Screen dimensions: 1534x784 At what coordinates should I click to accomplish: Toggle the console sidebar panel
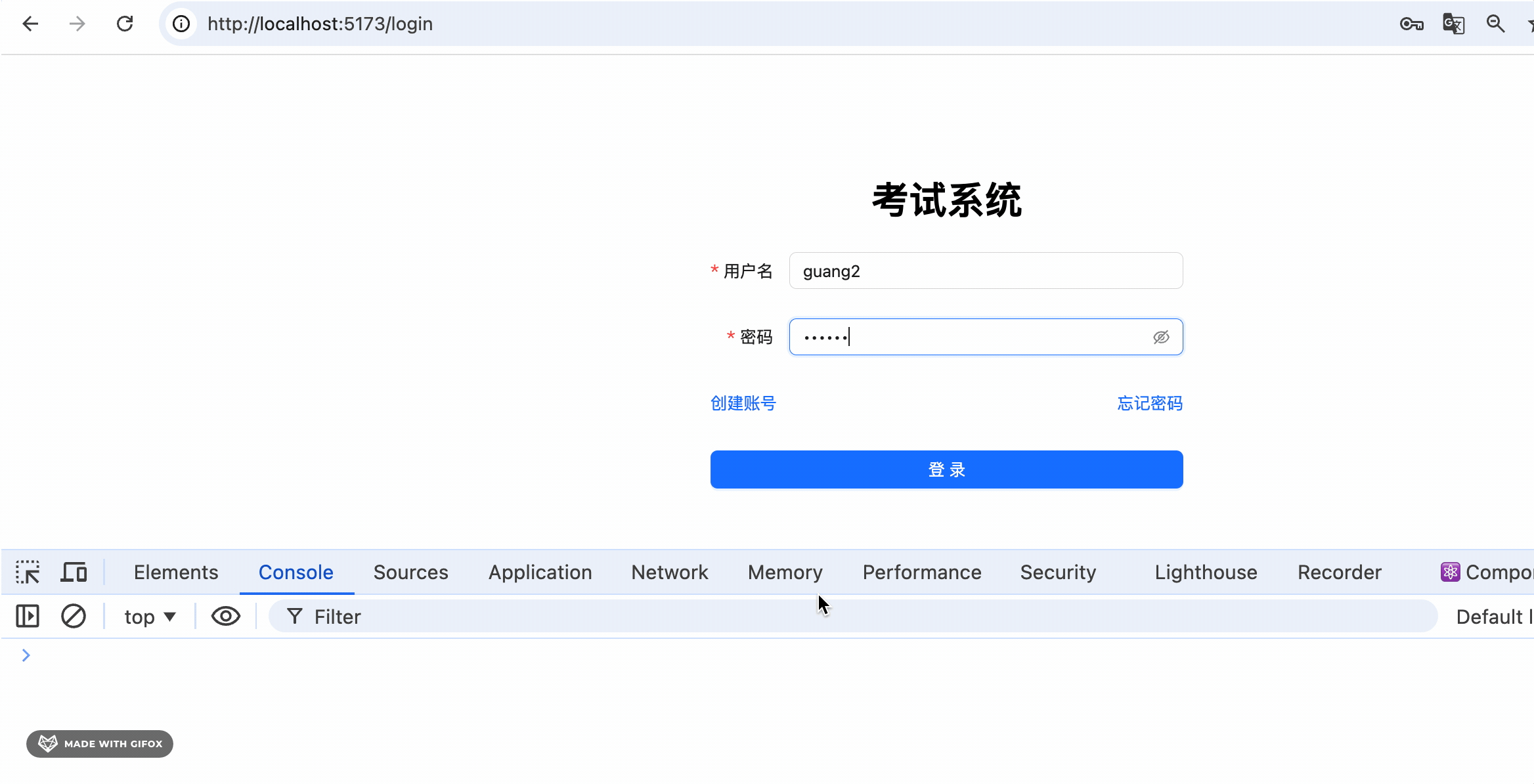[x=28, y=617]
